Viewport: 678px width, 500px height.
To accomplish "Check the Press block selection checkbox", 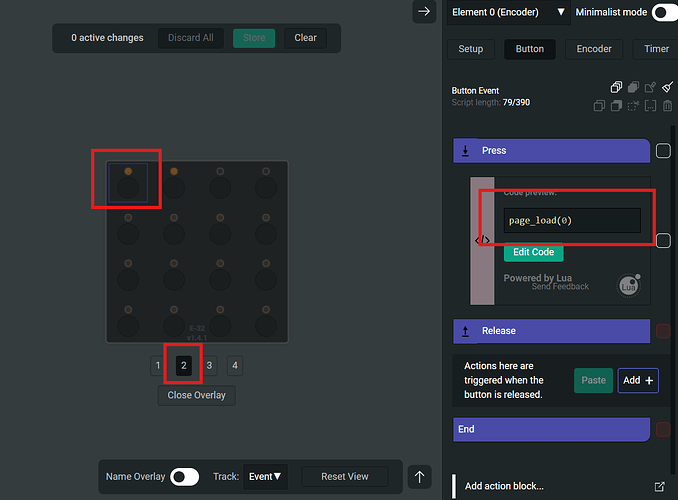I will click(x=663, y=151).
